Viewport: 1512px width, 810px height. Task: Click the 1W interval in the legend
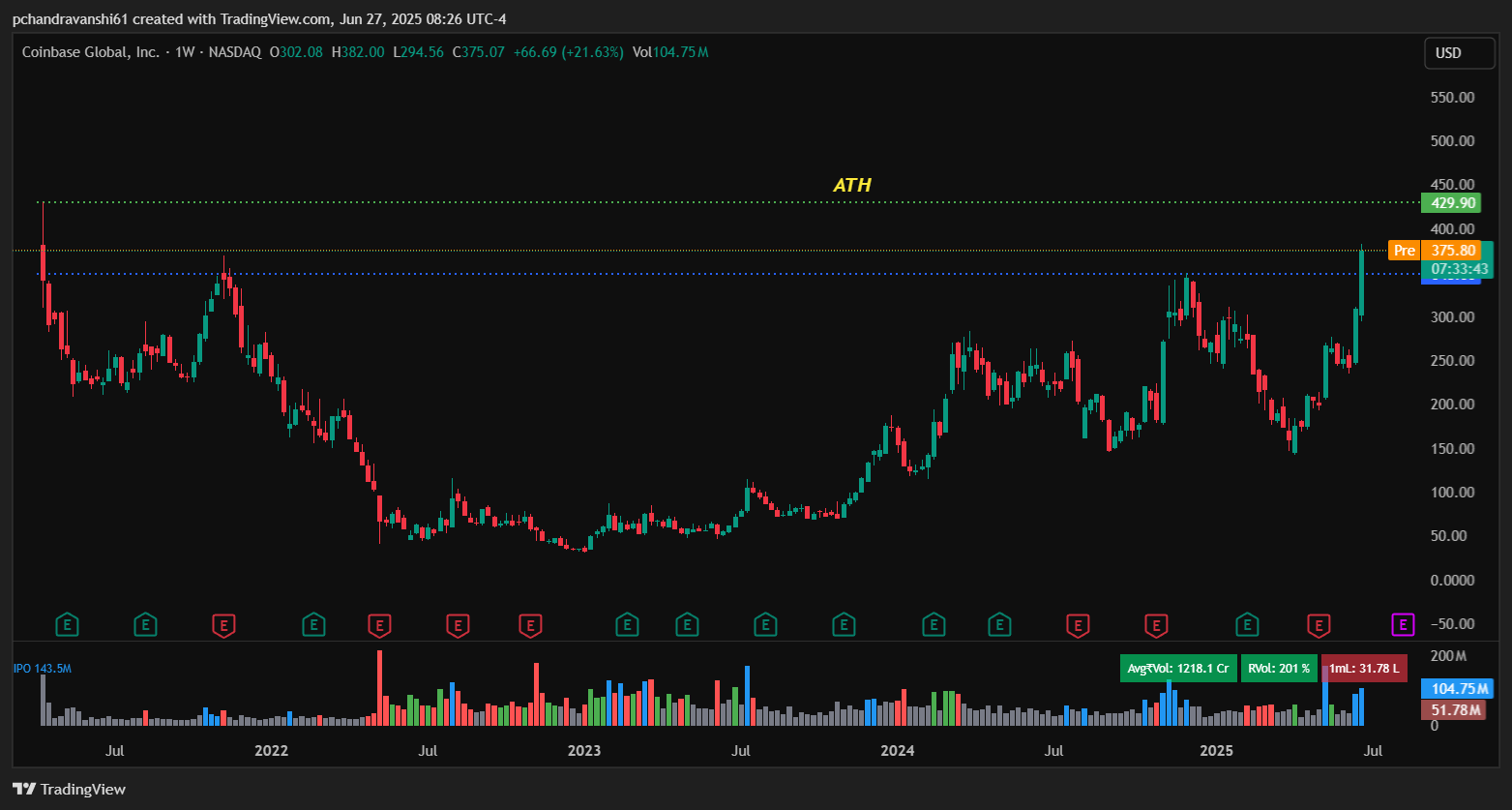[185, 52]
